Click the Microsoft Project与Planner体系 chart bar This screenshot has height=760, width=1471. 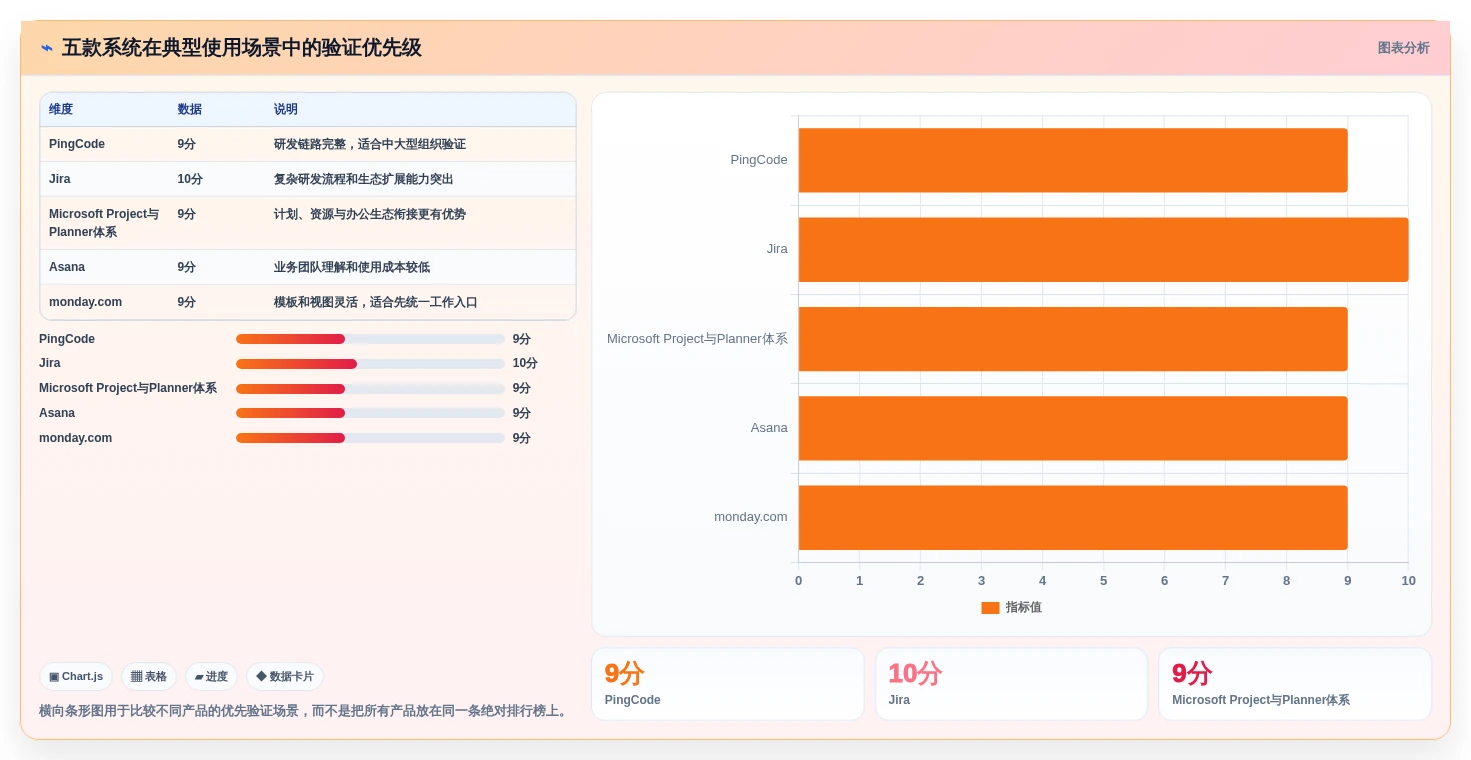(x=1073, y=339)
